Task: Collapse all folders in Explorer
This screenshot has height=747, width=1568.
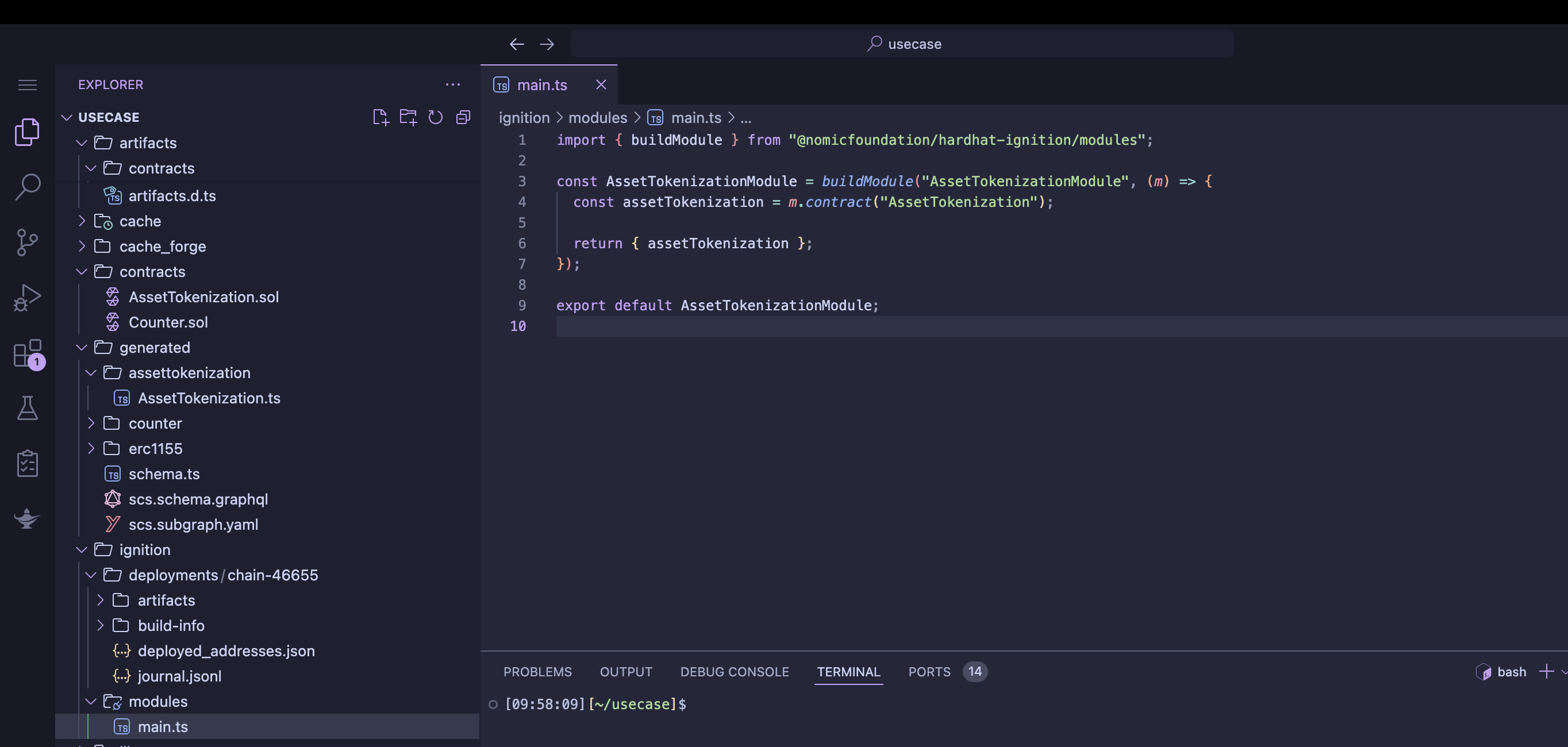Action: coord(463,117)
